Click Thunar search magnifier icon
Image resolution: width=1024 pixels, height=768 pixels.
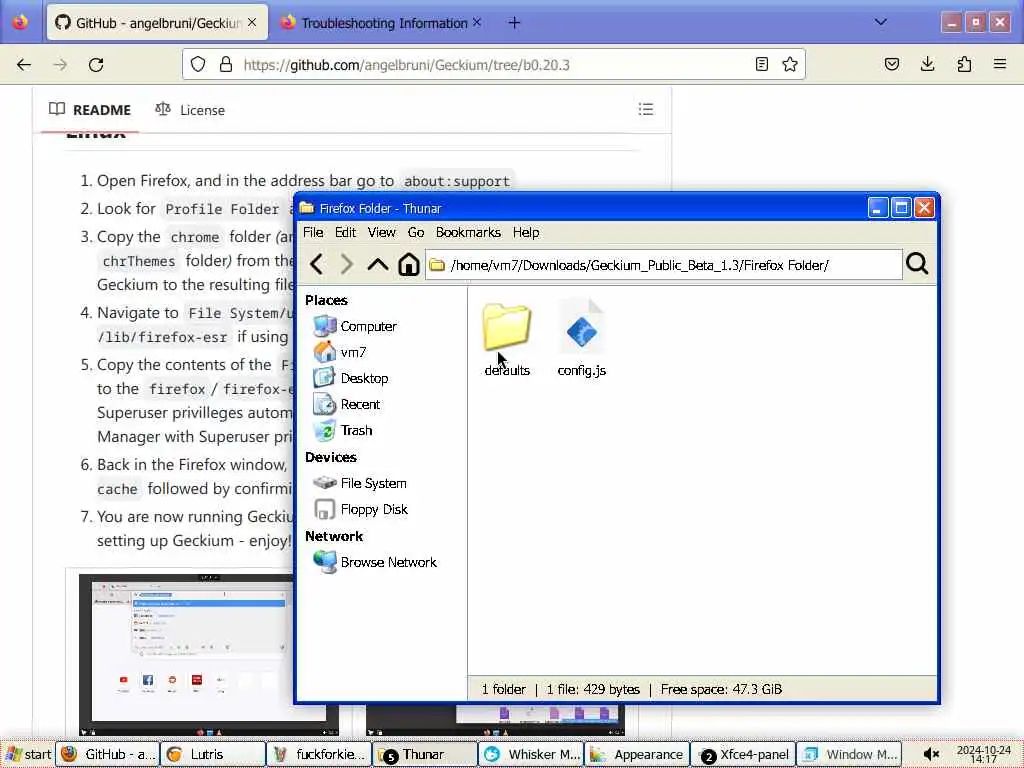(917, 264)
